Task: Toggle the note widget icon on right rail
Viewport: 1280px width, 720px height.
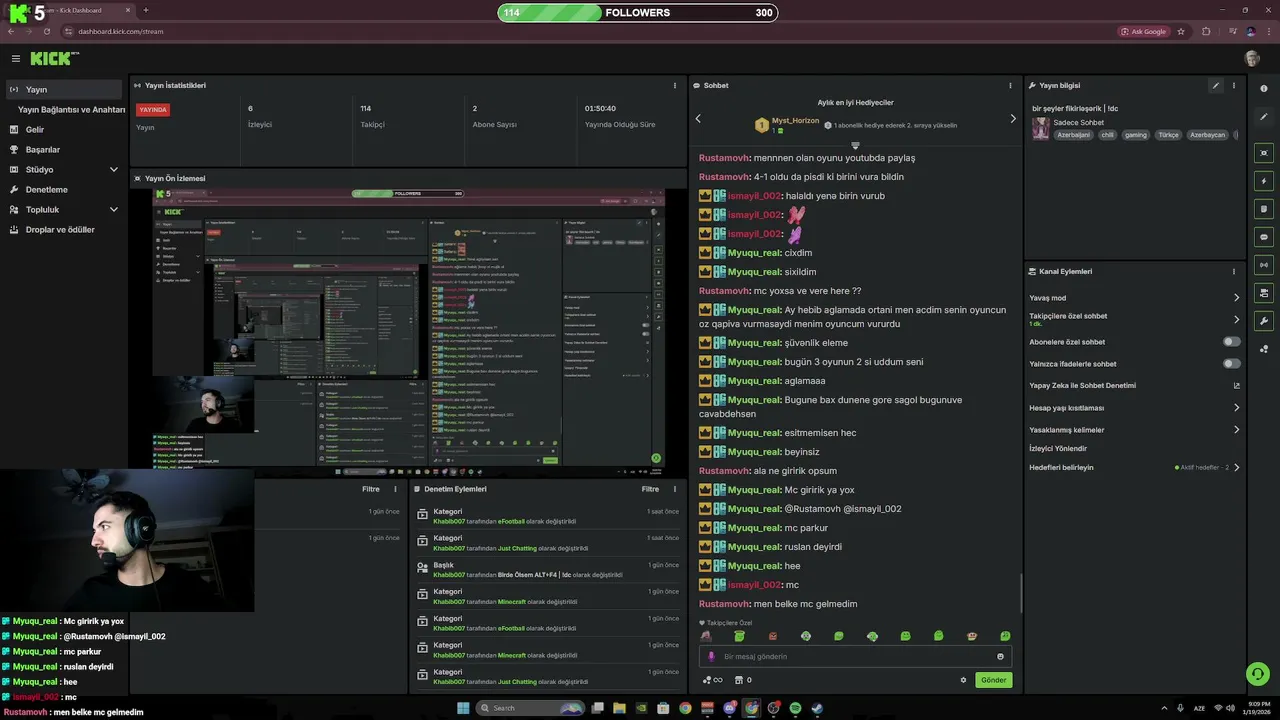Action: coord(1264,209)
